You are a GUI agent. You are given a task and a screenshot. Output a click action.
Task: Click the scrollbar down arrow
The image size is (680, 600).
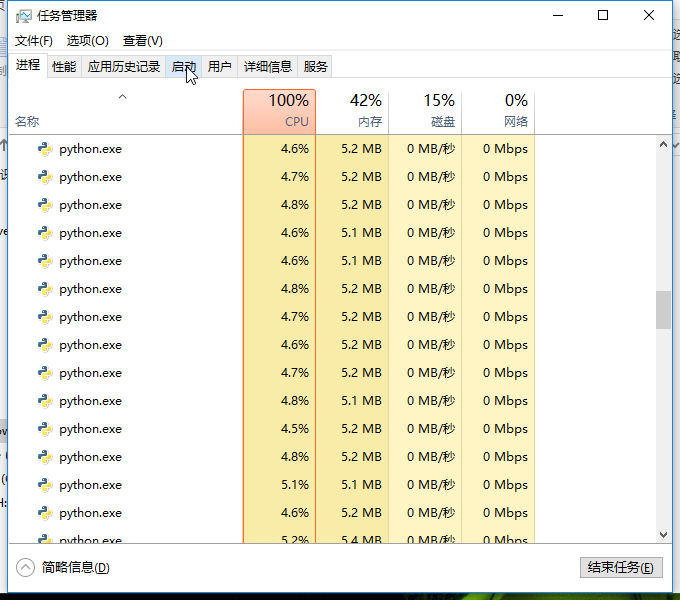coord(663,535)
